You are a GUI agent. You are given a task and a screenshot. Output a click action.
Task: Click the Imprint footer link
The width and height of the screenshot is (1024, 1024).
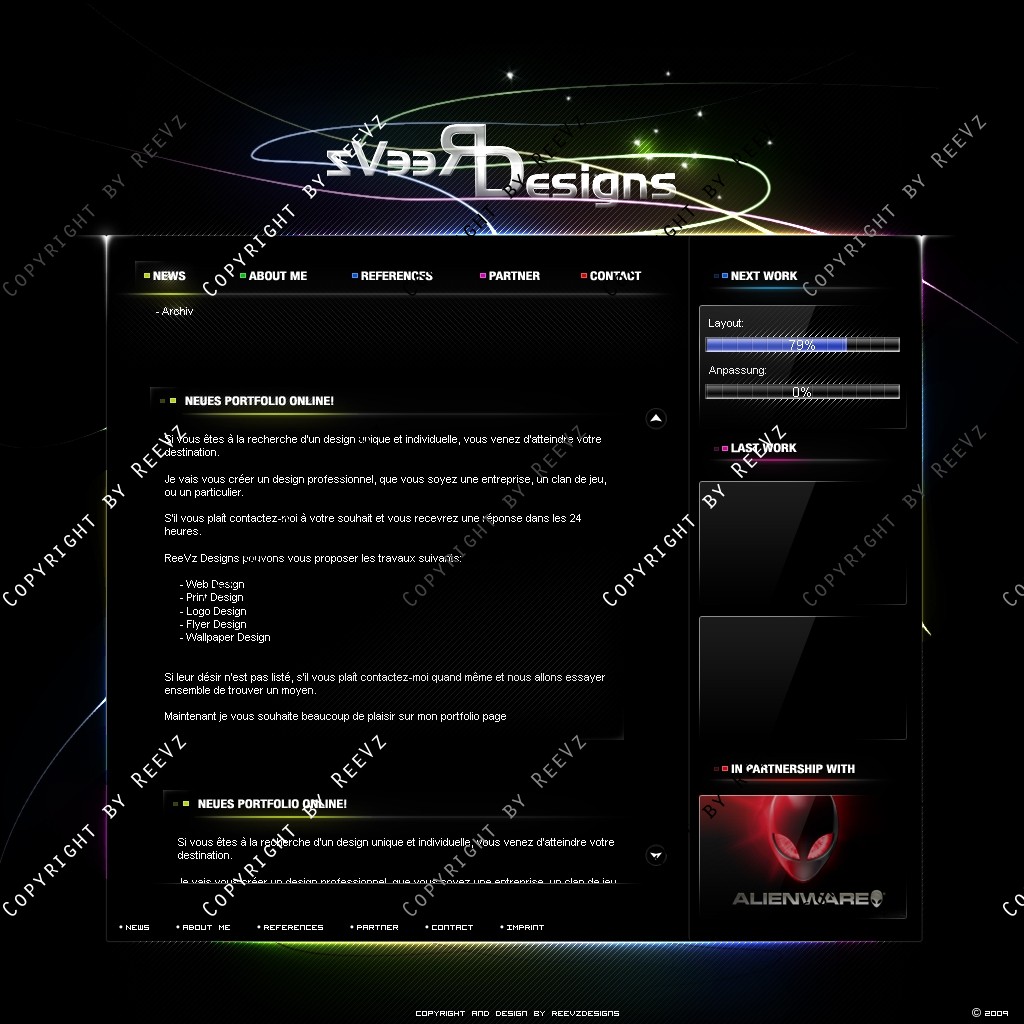[524, 927]
